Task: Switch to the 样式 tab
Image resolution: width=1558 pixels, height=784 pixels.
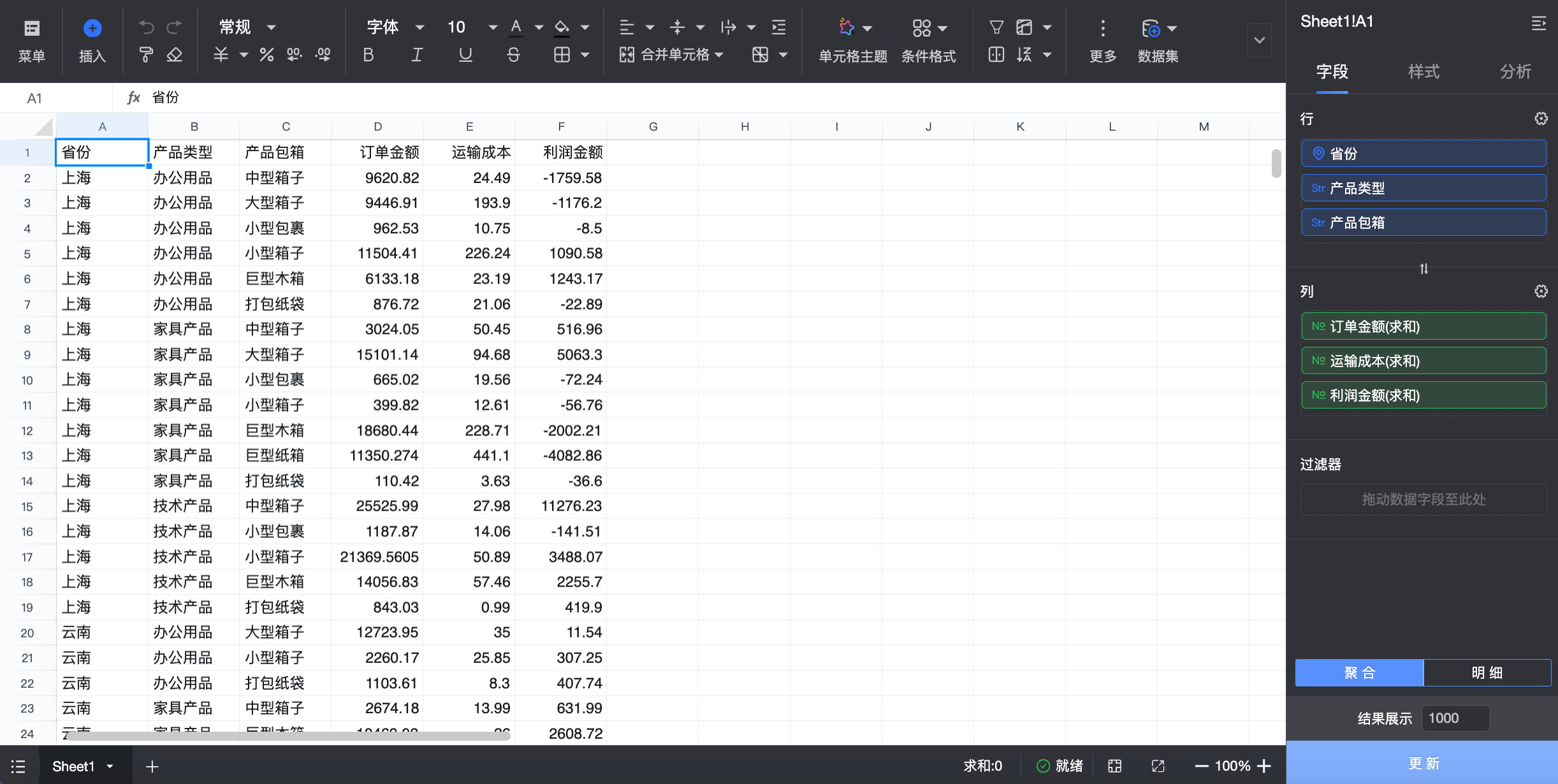Action: [x=1423, y=71]
